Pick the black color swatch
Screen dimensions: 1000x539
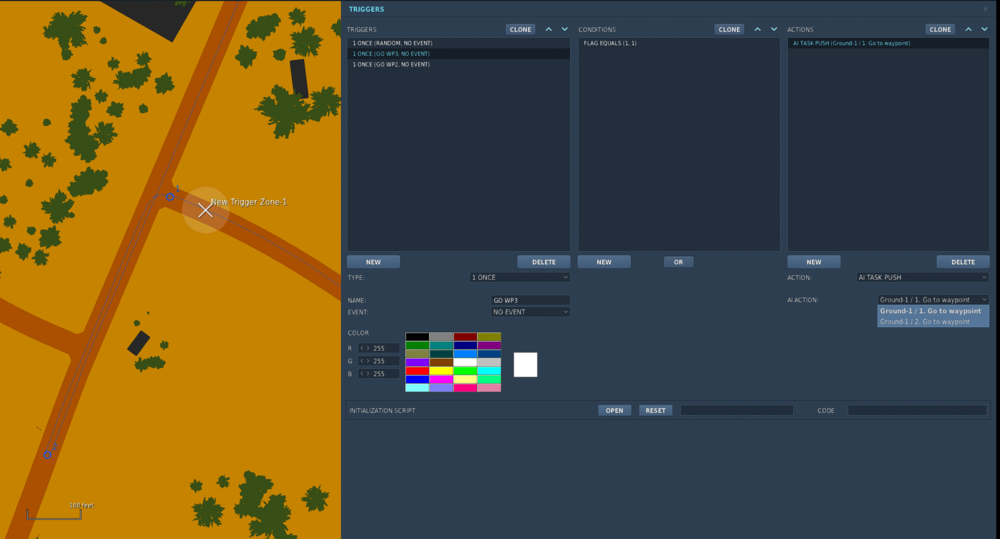pos(417,337)
